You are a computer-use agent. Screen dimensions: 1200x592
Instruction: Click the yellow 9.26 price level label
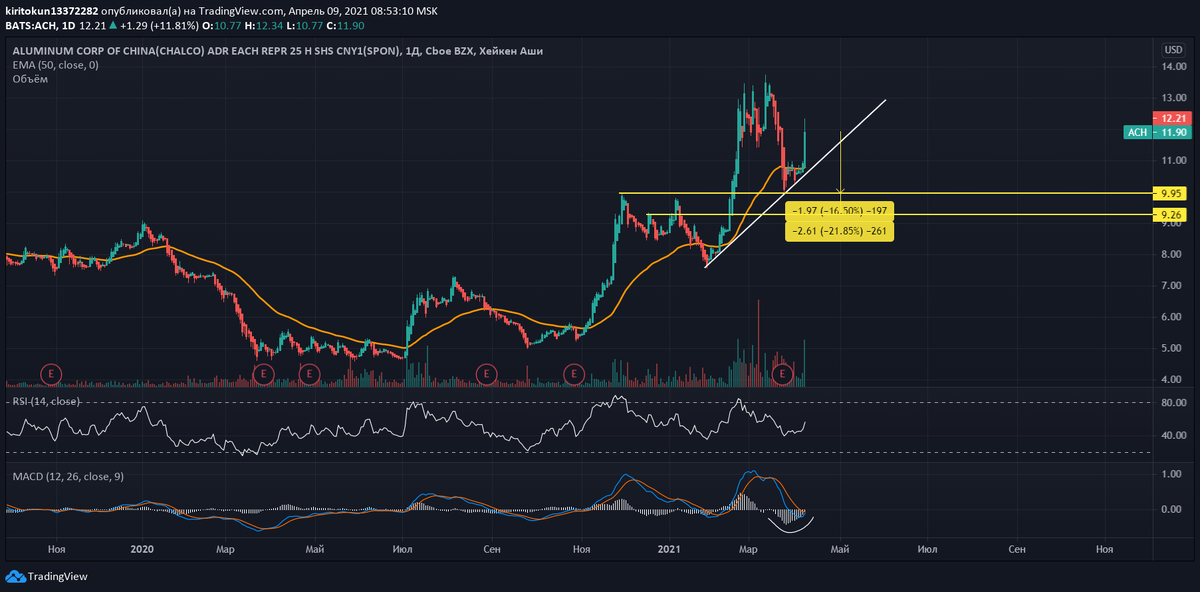[1172, 214]
